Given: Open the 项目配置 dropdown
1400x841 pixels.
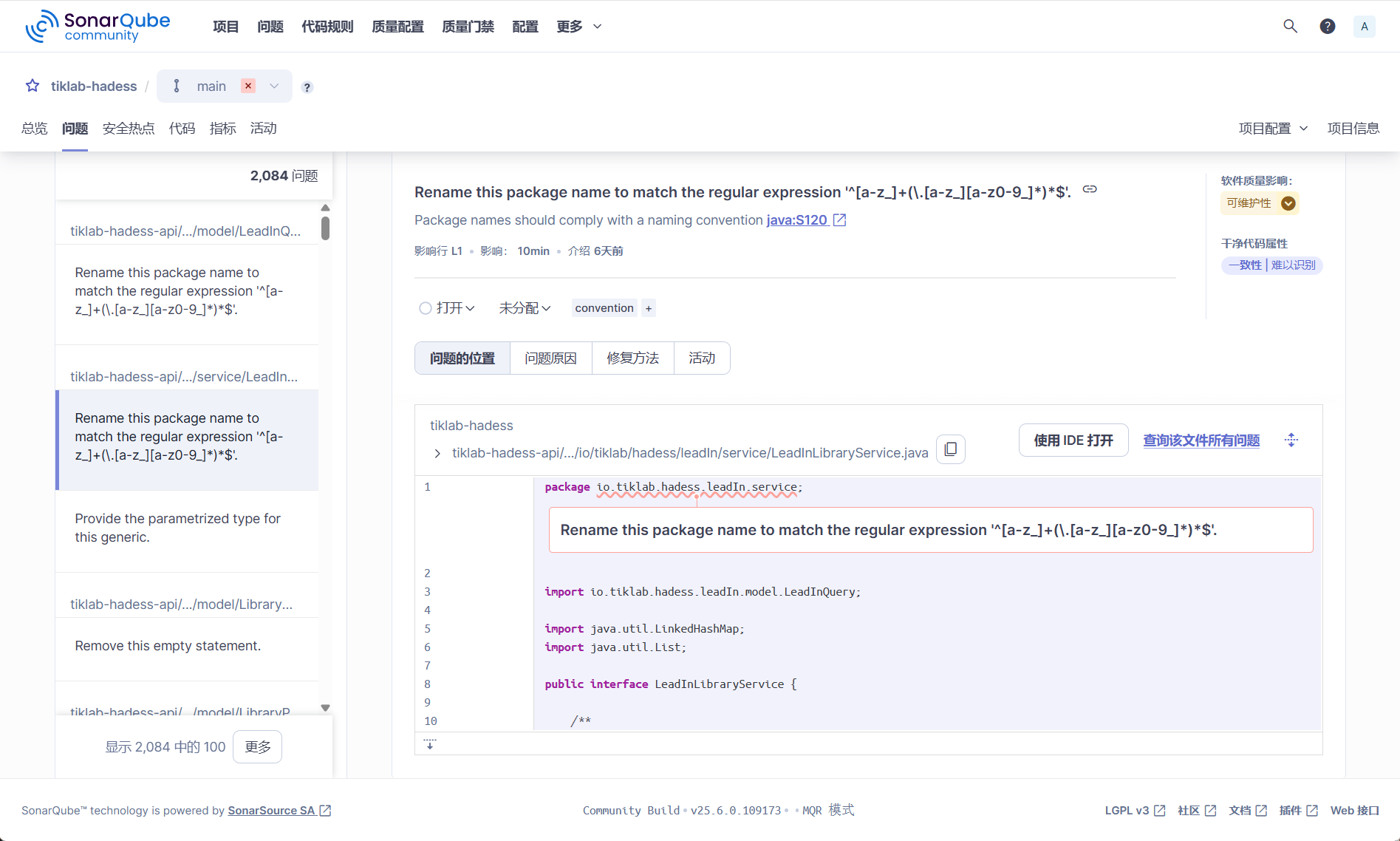Looking at the screenshot, I should tap(1273, 129).
